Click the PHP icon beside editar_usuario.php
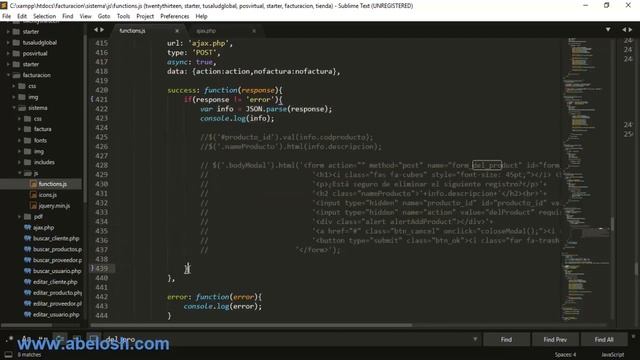 click(28, 315)
